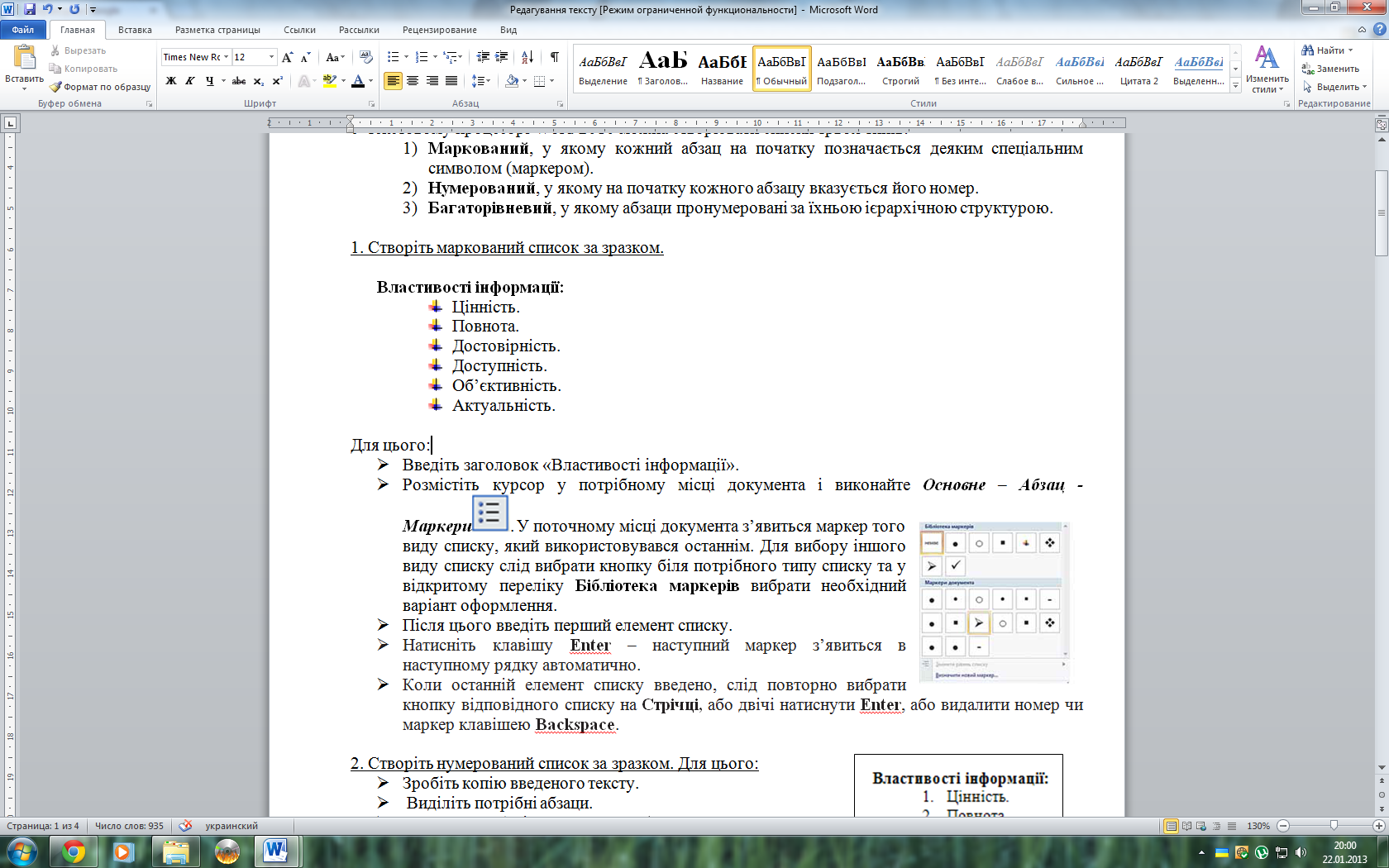Switch to the Ссылки tab
Screen dimensions: 1389x868
pyautogui.click(x=299, y=30)
